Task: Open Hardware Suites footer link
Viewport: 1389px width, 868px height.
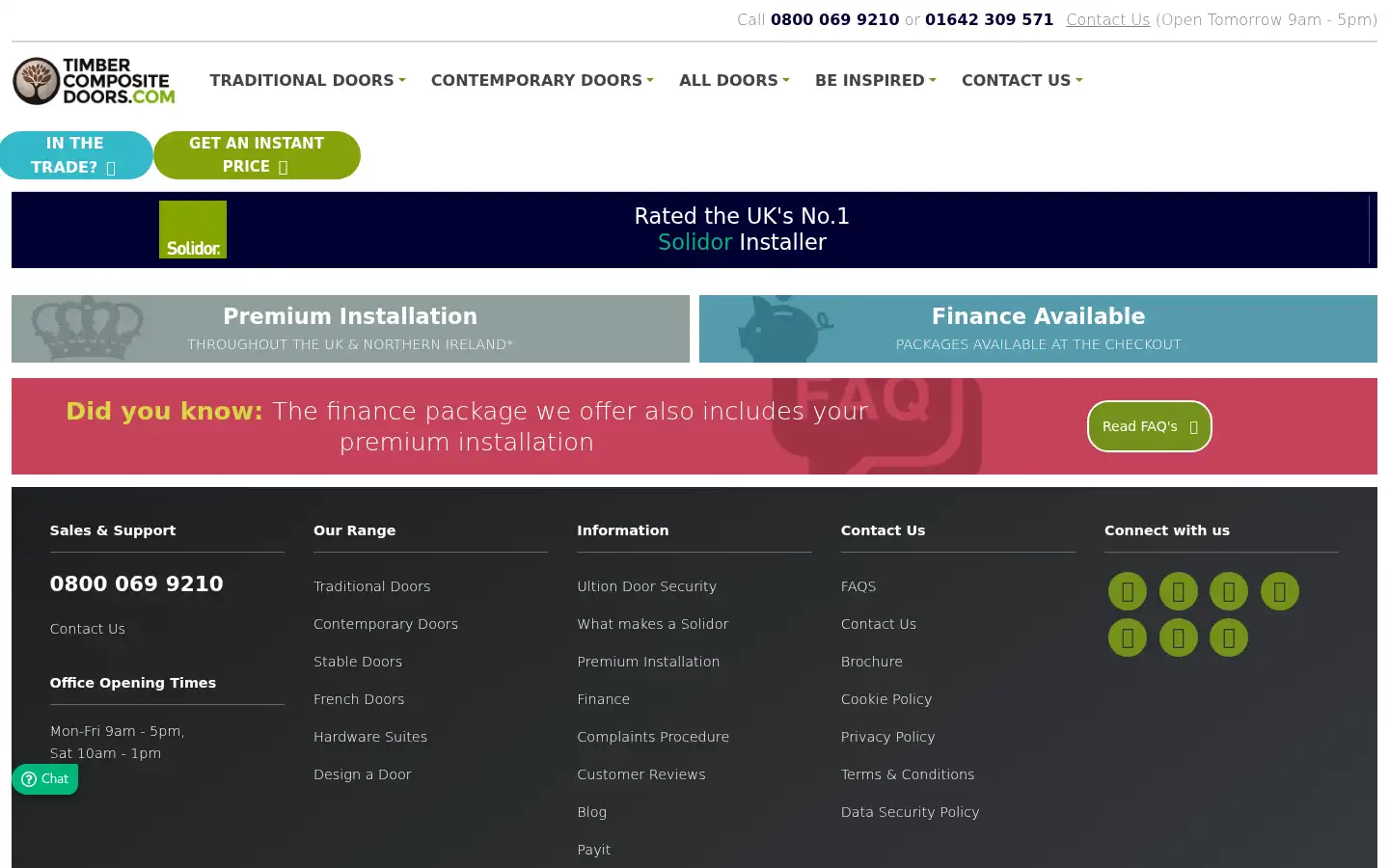Action: point(370,737)
